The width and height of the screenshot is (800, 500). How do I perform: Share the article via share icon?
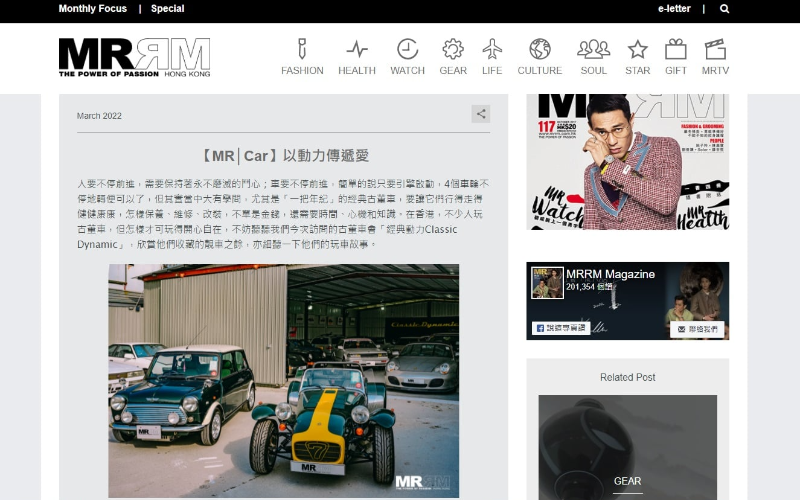(481, 114)
